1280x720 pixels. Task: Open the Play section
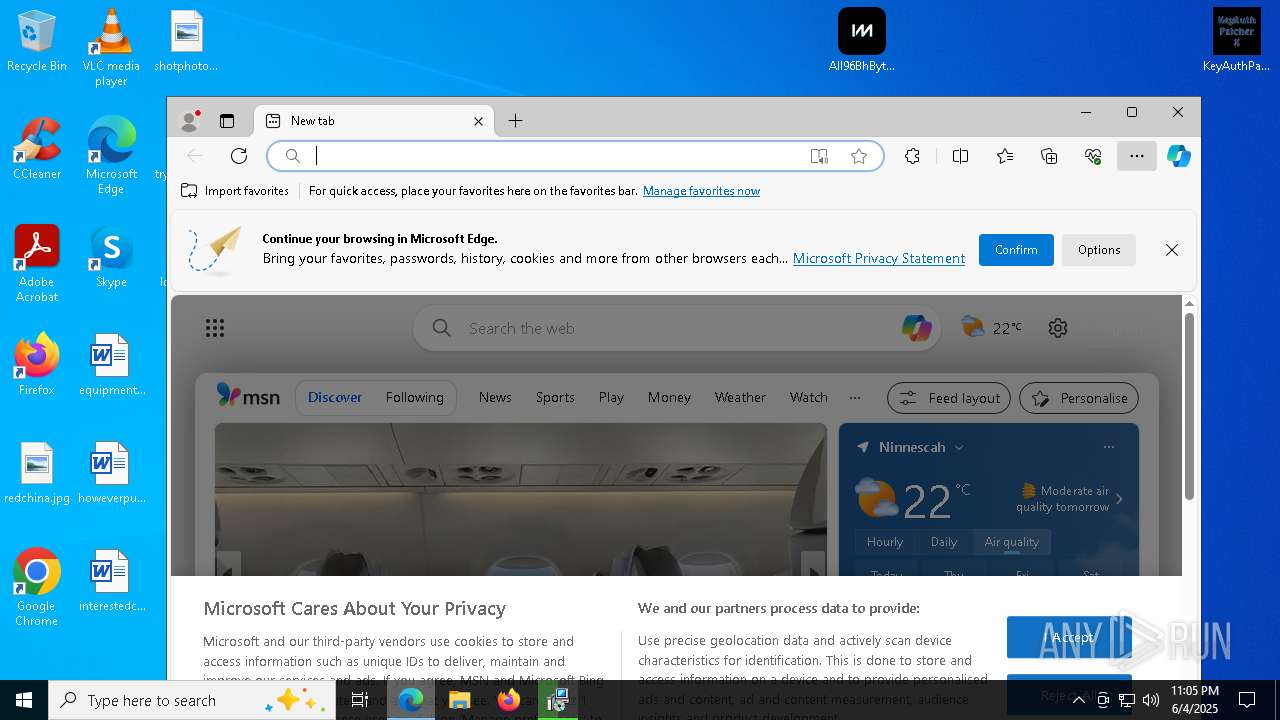pyautogui.click(x=611, y=397)
